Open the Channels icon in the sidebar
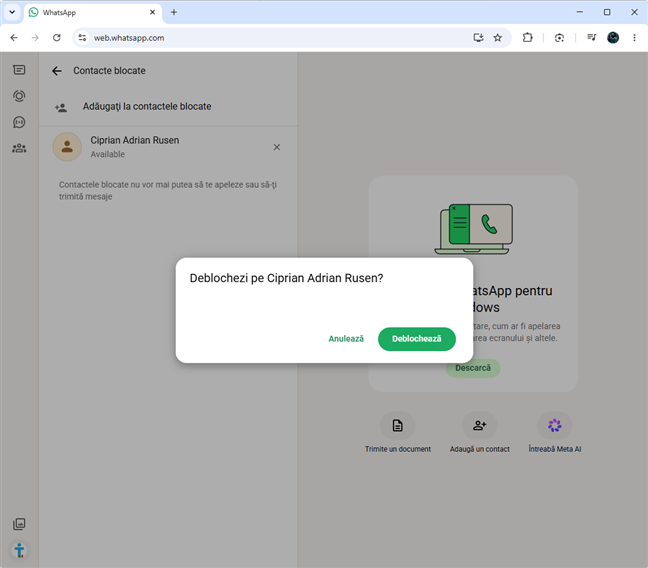Screen dimensions: 648x568 tap(19, 122)
